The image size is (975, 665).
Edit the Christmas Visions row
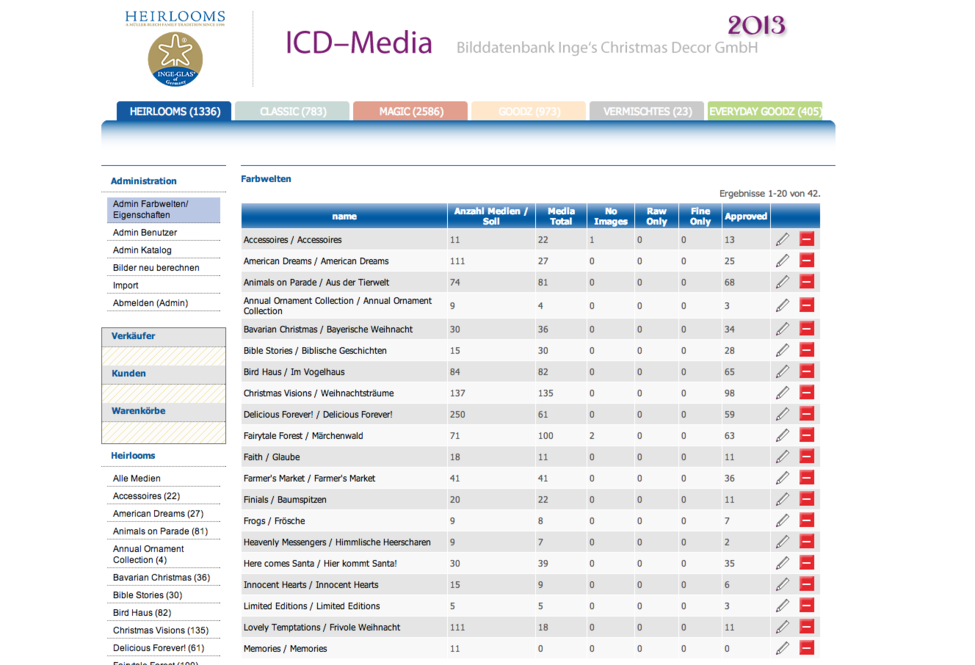click(782, 393)
